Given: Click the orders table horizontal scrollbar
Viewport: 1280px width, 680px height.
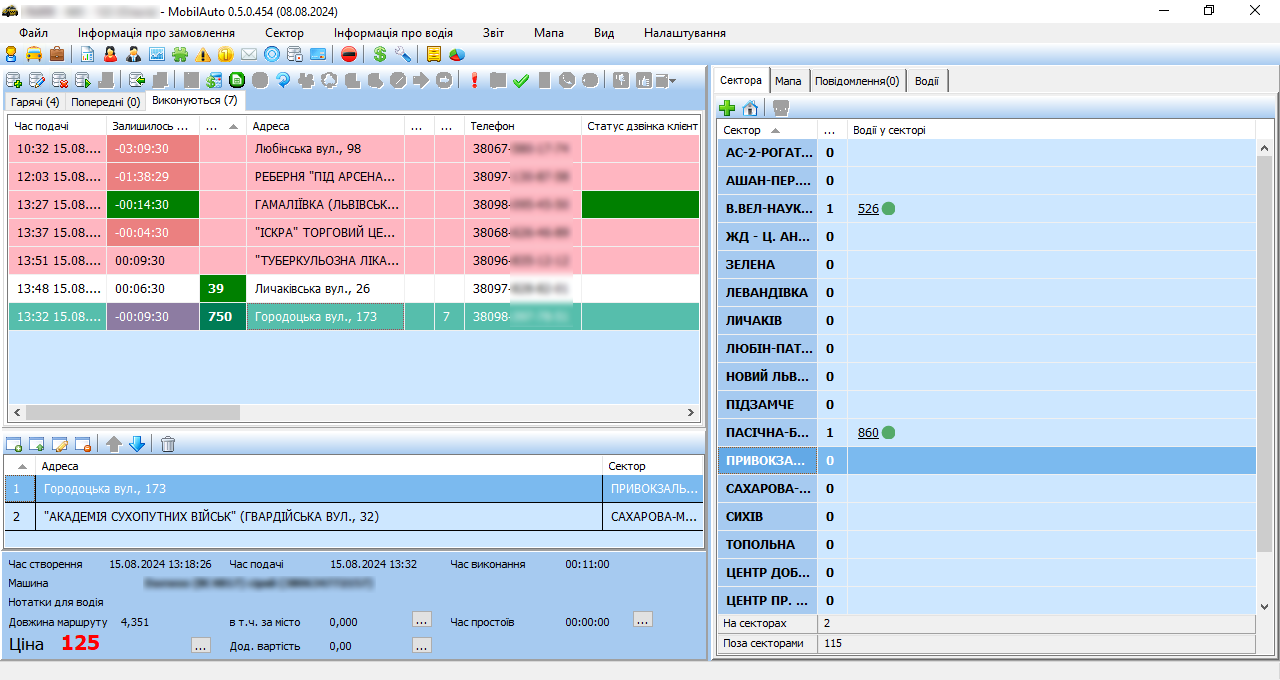Looking at the screenshot, I should point(132,412).
